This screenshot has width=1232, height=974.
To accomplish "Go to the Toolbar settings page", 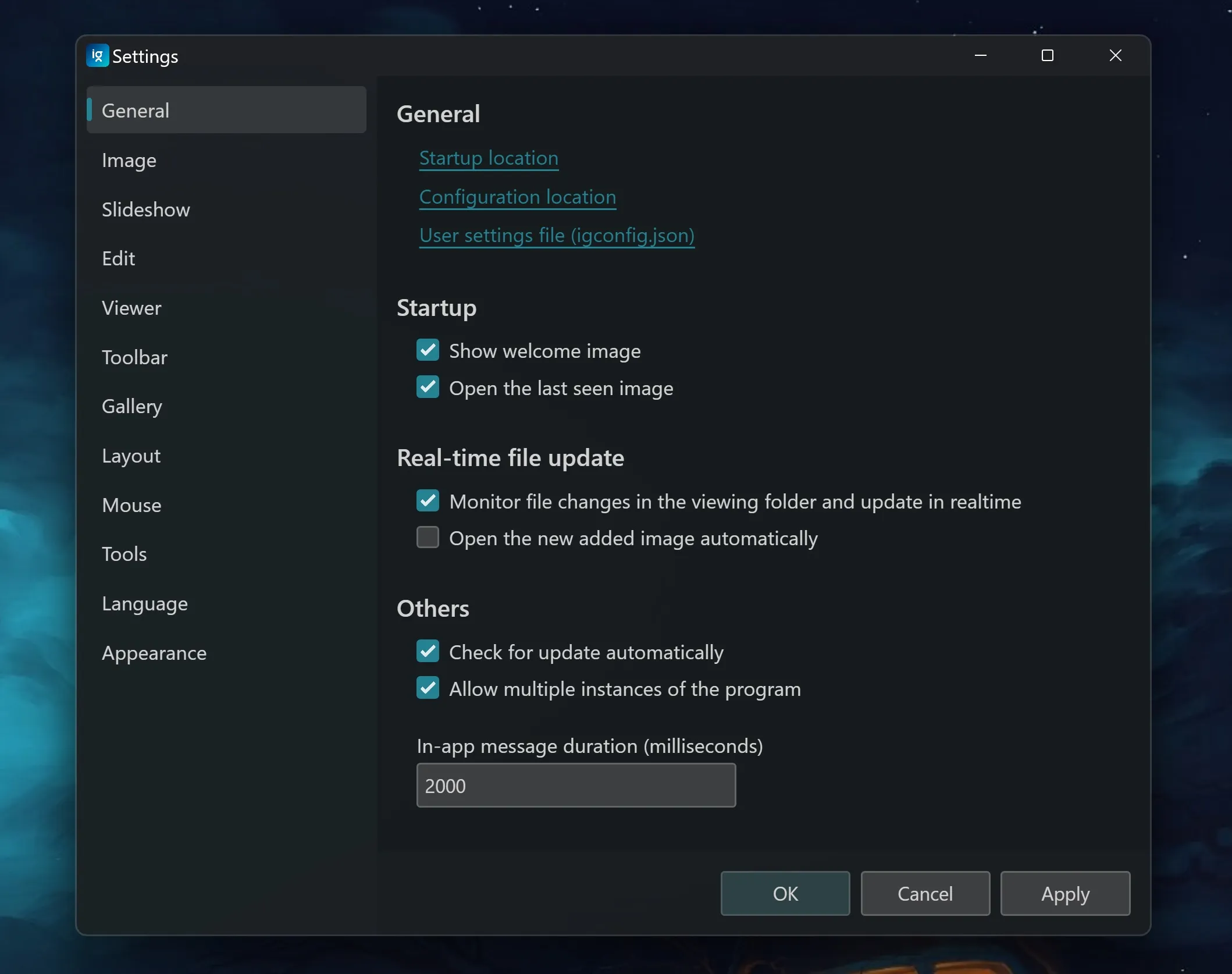I will [x=134, y=357].
